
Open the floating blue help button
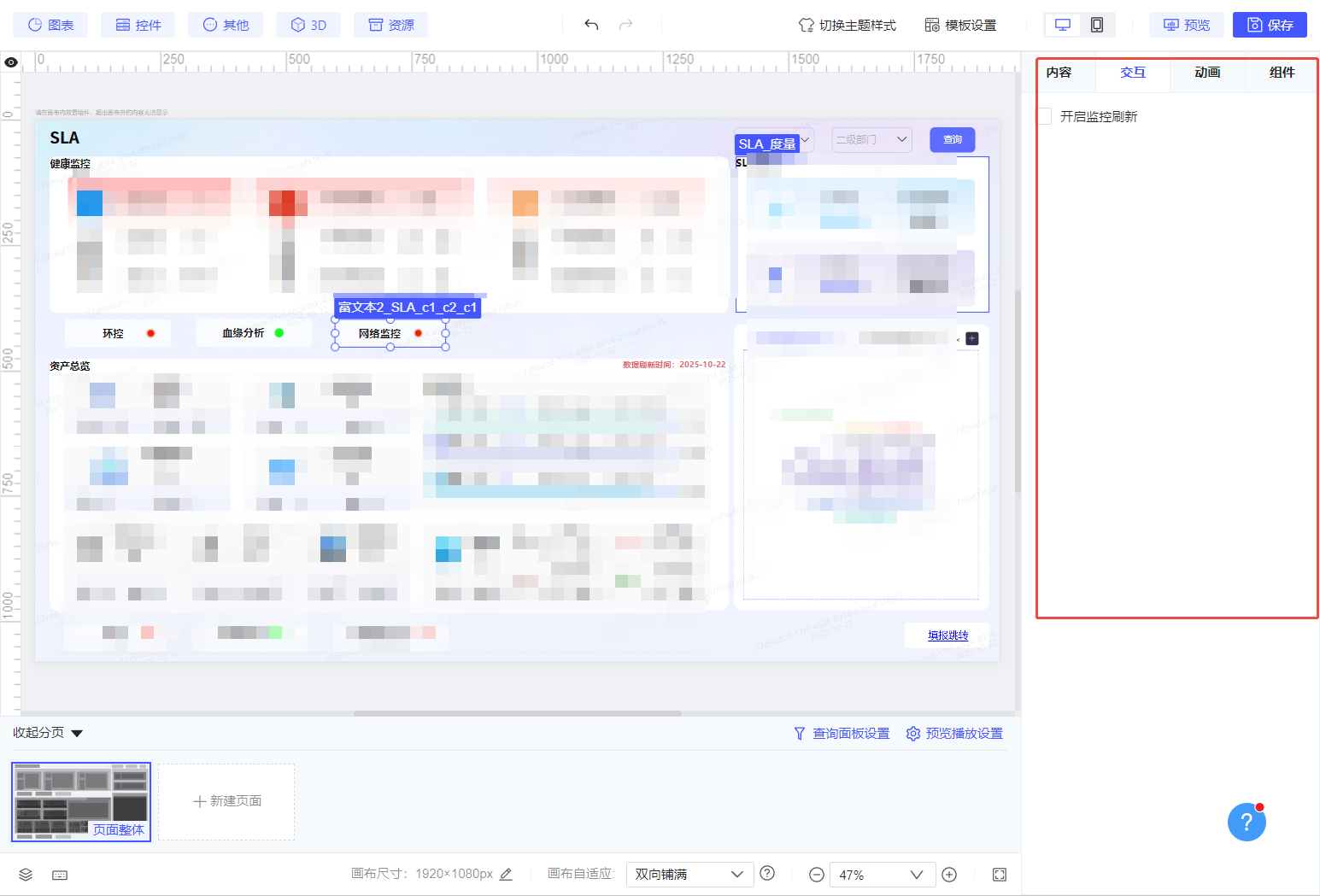pos(1247,823)
